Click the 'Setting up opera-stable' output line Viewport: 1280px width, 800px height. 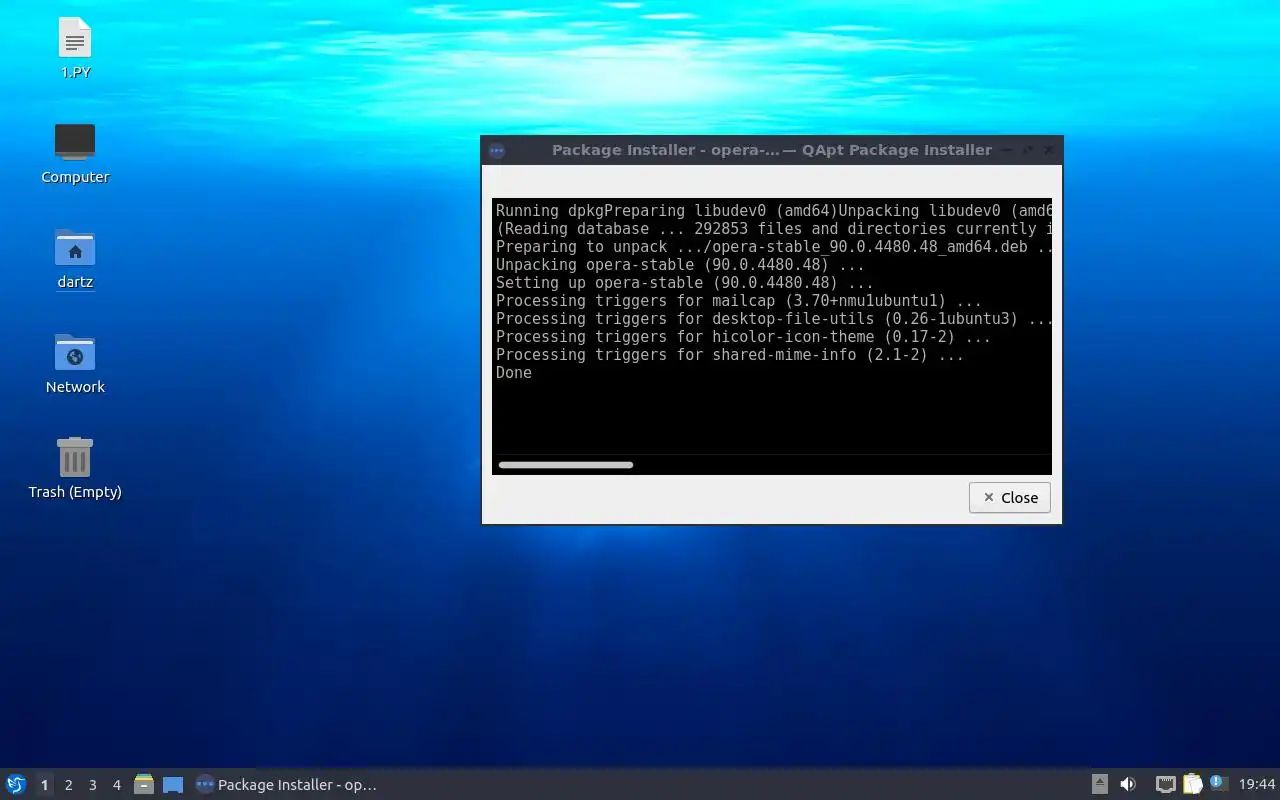685,283
